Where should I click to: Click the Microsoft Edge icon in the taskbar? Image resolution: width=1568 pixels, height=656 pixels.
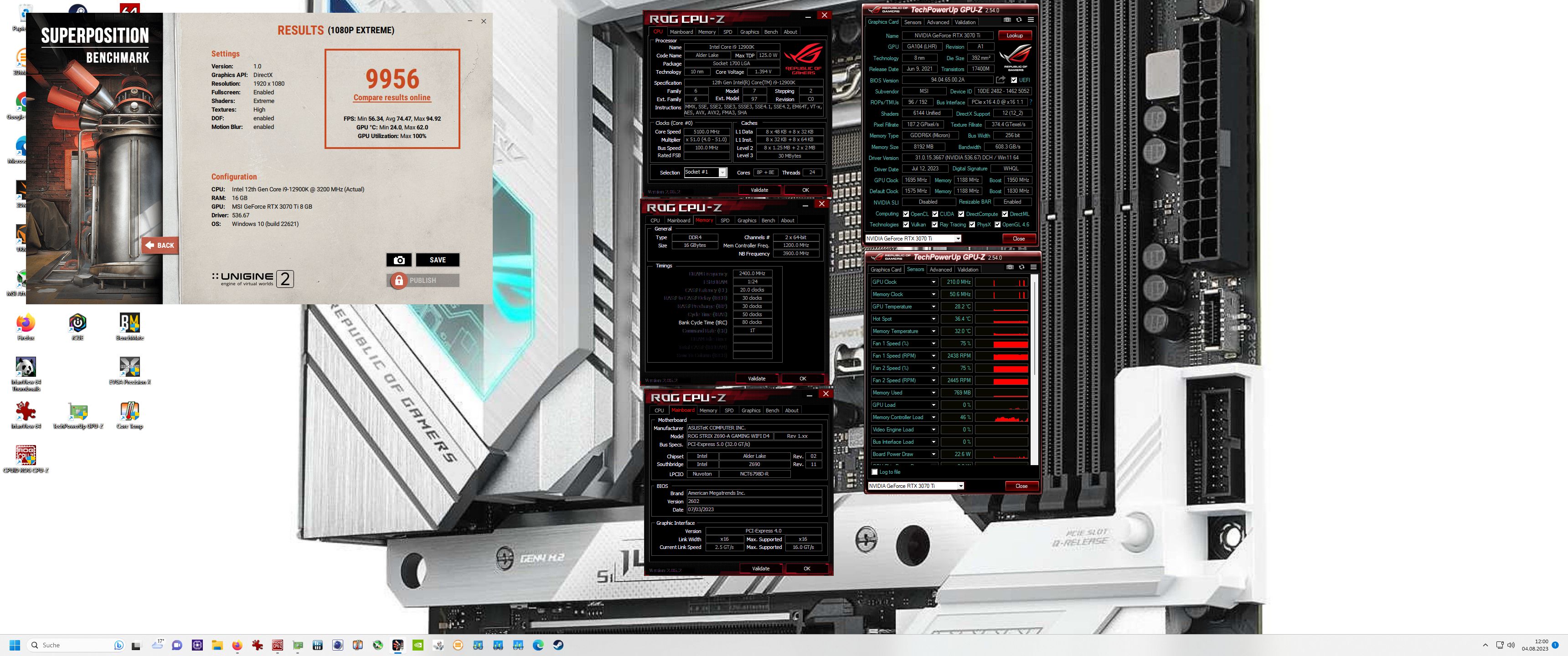tap(538, 645)
